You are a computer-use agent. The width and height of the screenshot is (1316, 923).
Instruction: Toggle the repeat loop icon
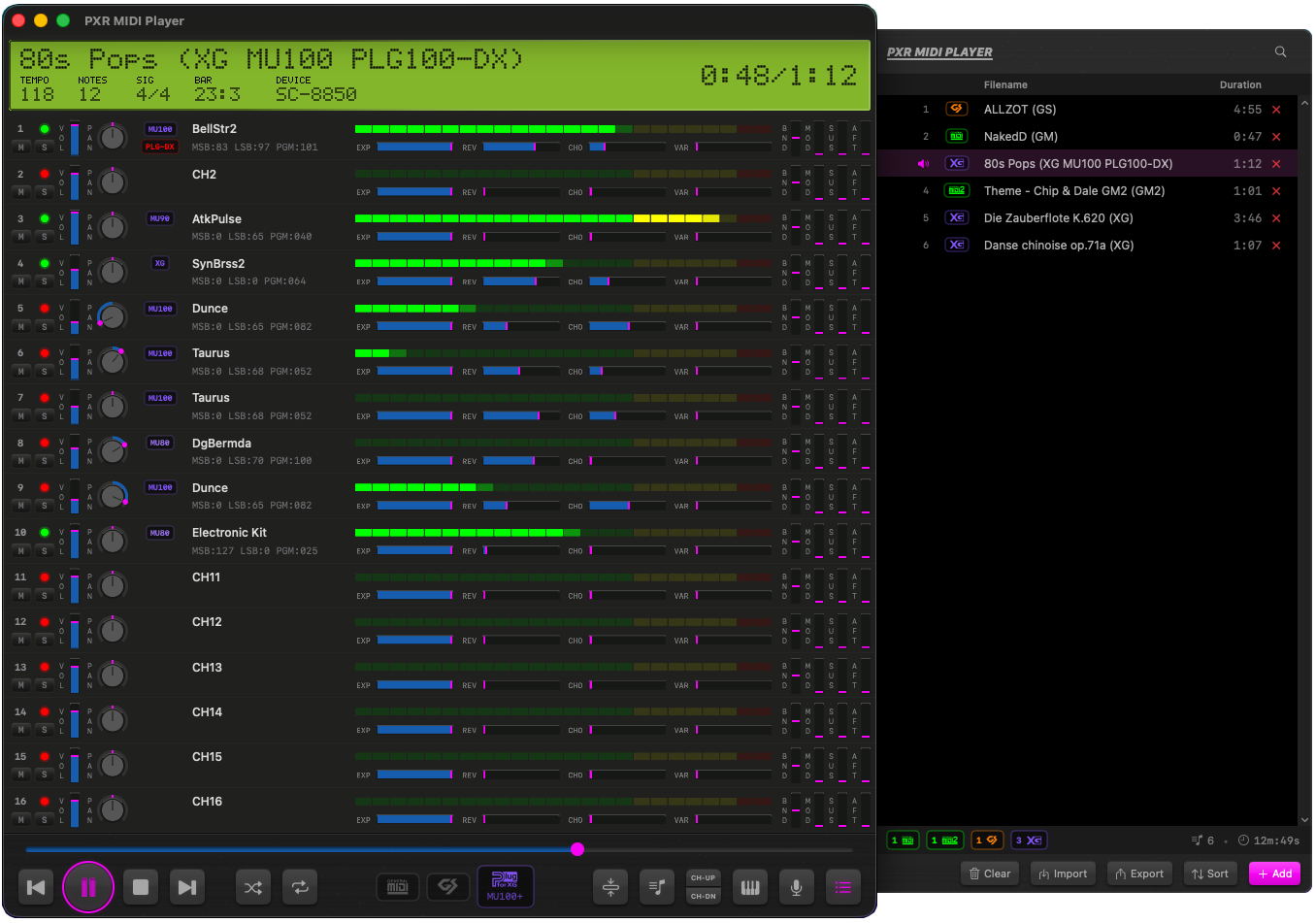click(x=300, y=887)
